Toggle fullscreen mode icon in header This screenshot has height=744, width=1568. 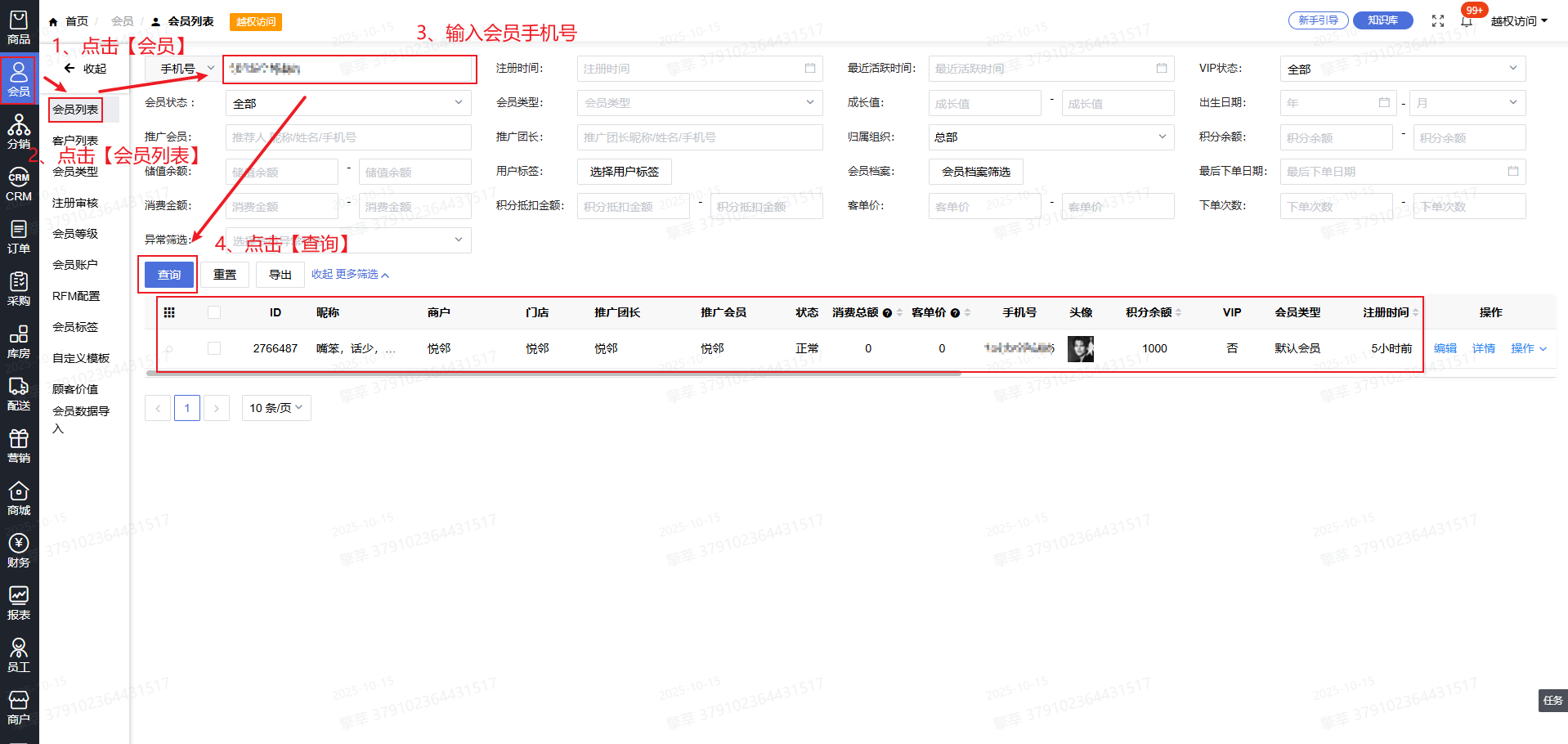click(1438, 21)
